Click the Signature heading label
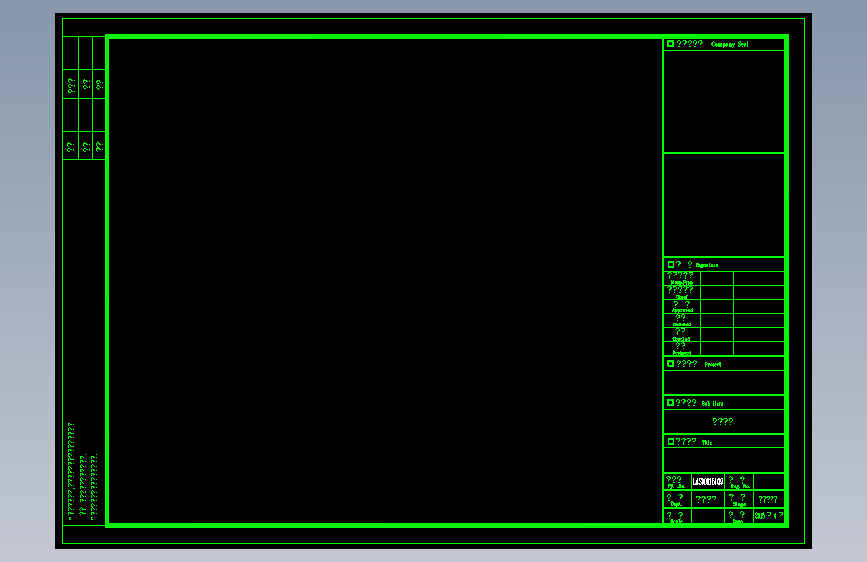This screenshot has height=562, width=867. pyautogui.click(x=707, y=266)
